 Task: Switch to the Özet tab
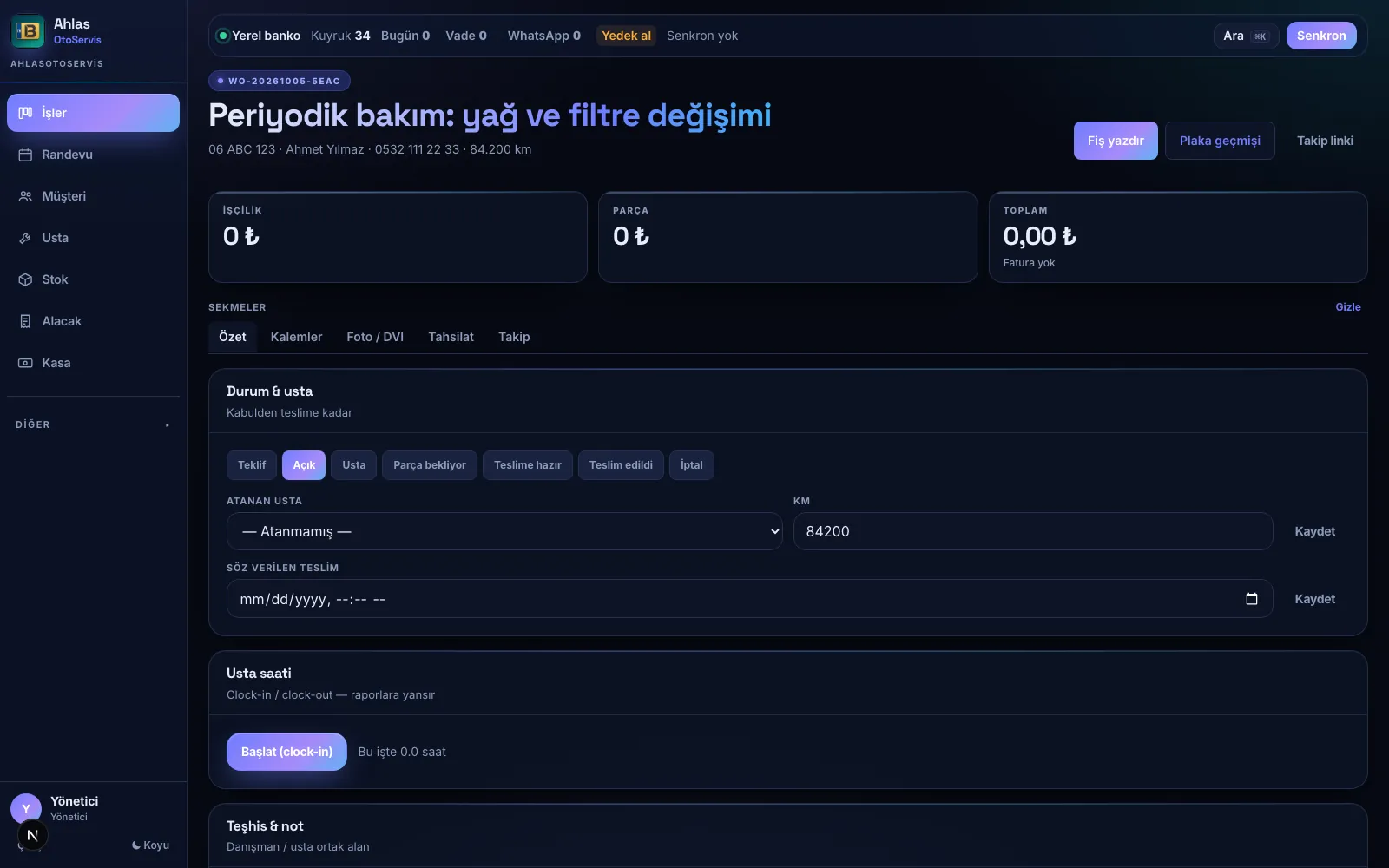pos(232,337)
